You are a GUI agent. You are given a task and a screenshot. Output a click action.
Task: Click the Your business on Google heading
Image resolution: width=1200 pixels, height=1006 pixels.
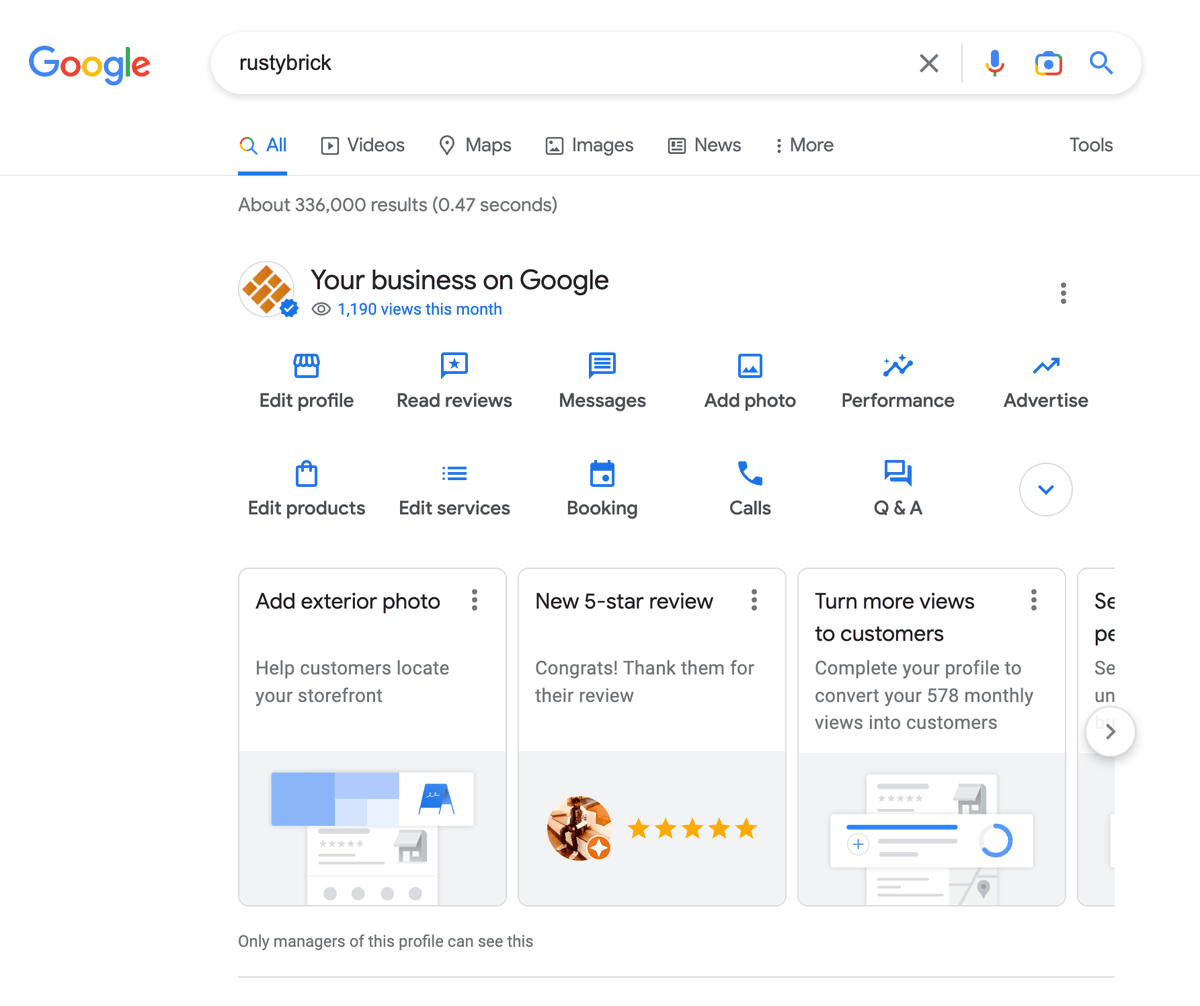click(x=459, y=280)
